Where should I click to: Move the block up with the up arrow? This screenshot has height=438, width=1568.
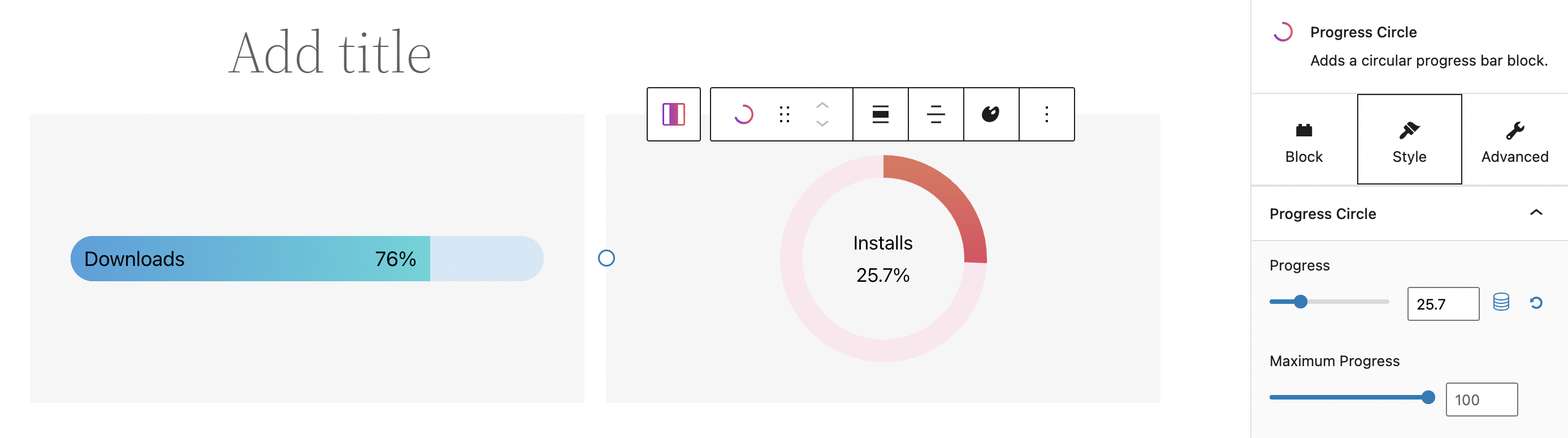[x=822, y=105]
